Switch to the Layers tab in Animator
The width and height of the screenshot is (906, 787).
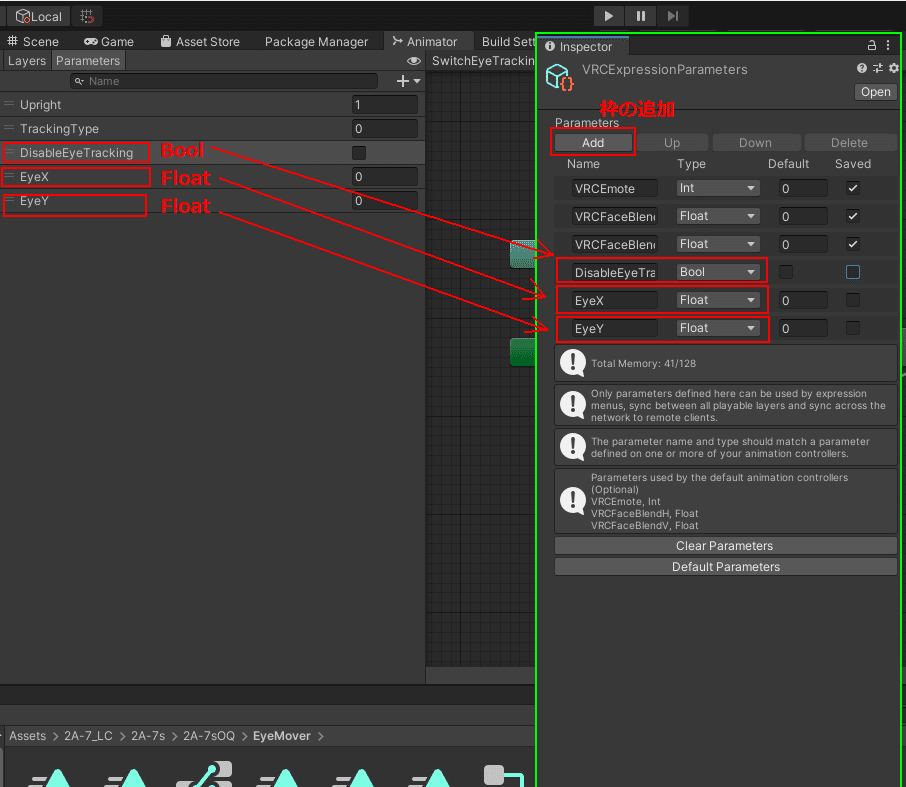click(27, 61)
